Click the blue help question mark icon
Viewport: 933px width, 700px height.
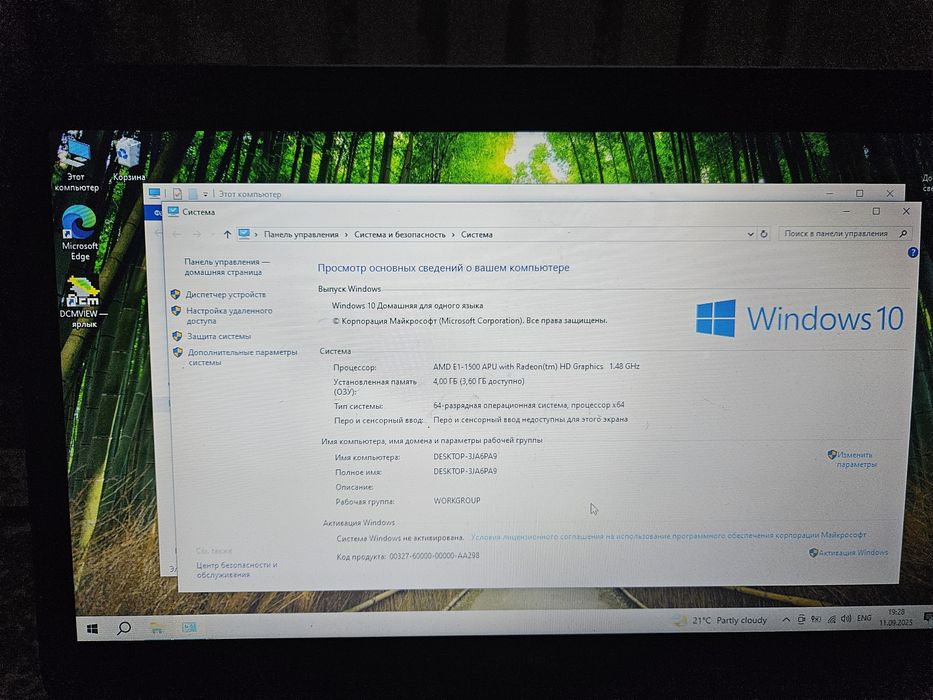tap(912, 252)
